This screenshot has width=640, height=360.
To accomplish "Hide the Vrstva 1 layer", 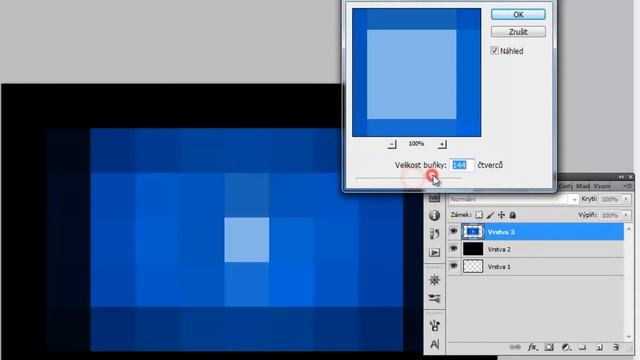I will 453,266.
